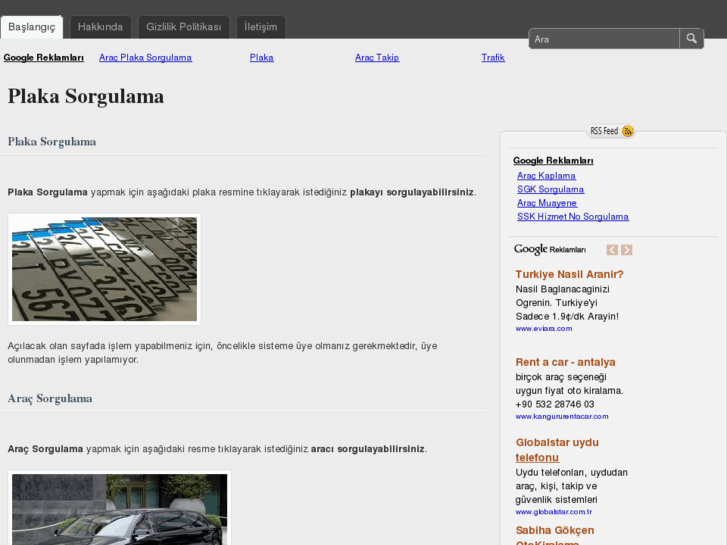Click the RSS Feed text label
Image resolution: width=727 pixels, height=545 pixels.
[x=604, y=131]
